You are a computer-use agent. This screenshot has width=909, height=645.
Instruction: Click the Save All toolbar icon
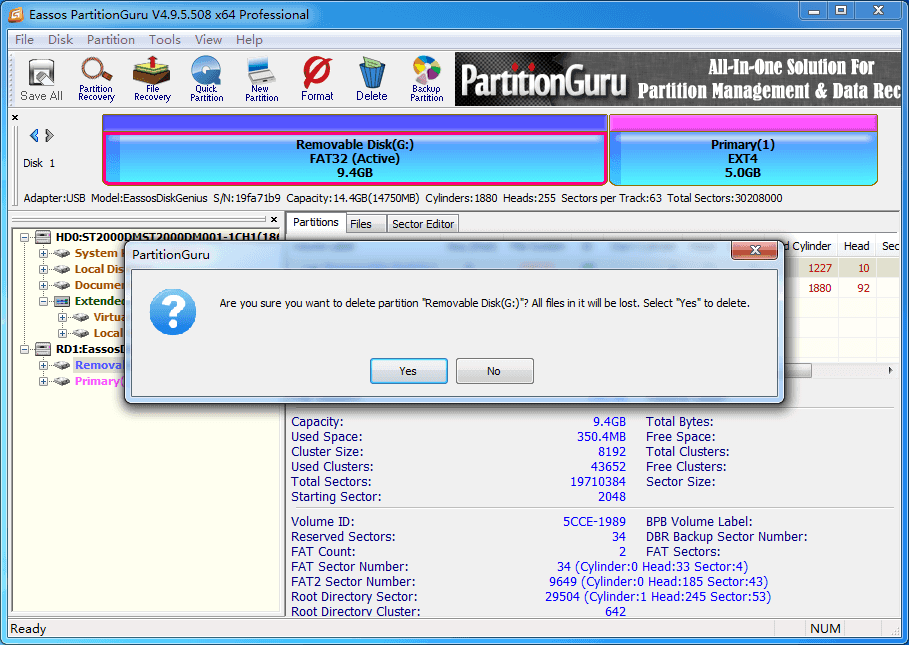[41, 80]
